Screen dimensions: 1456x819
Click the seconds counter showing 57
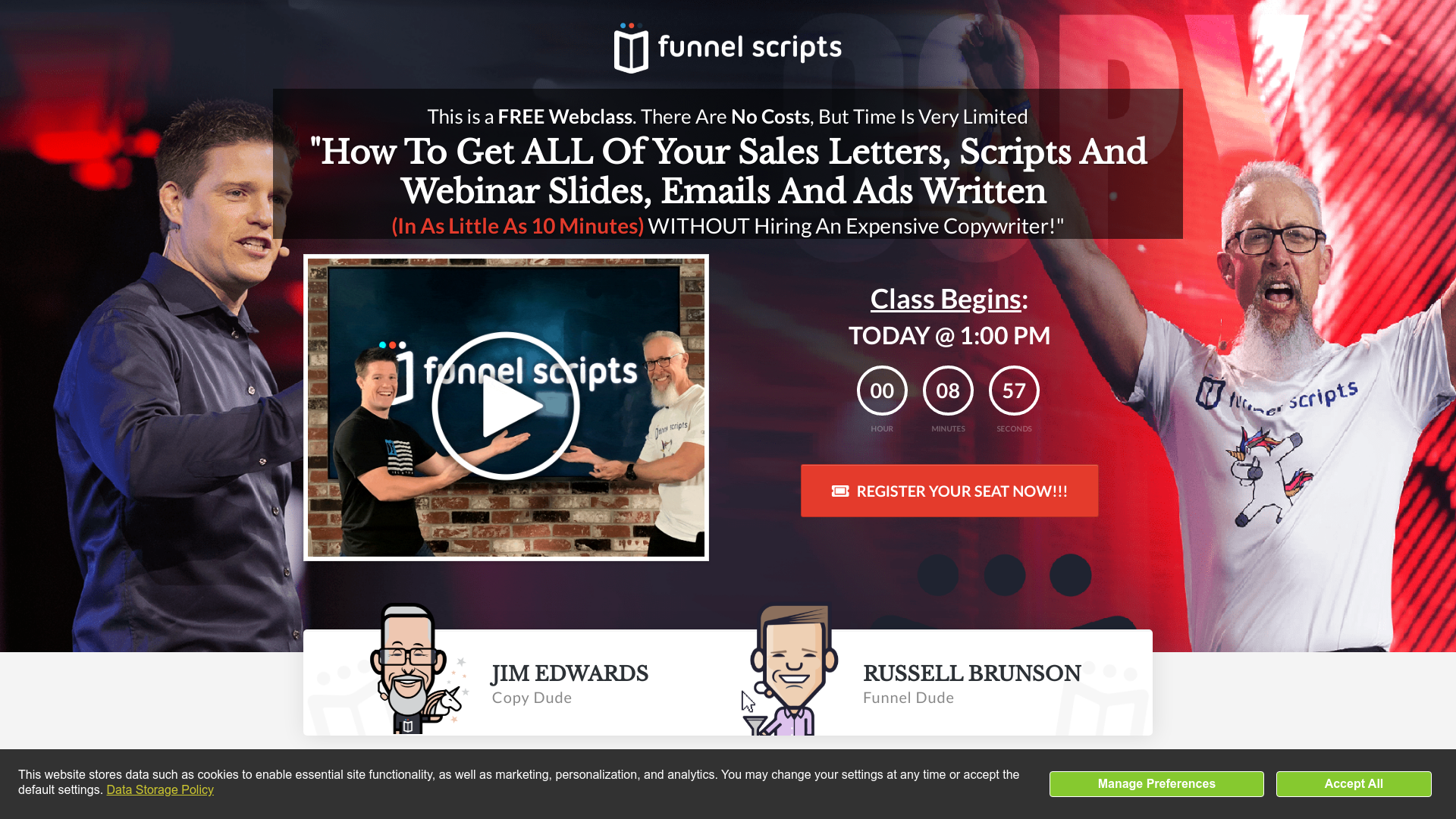(x=1014, y=390)
